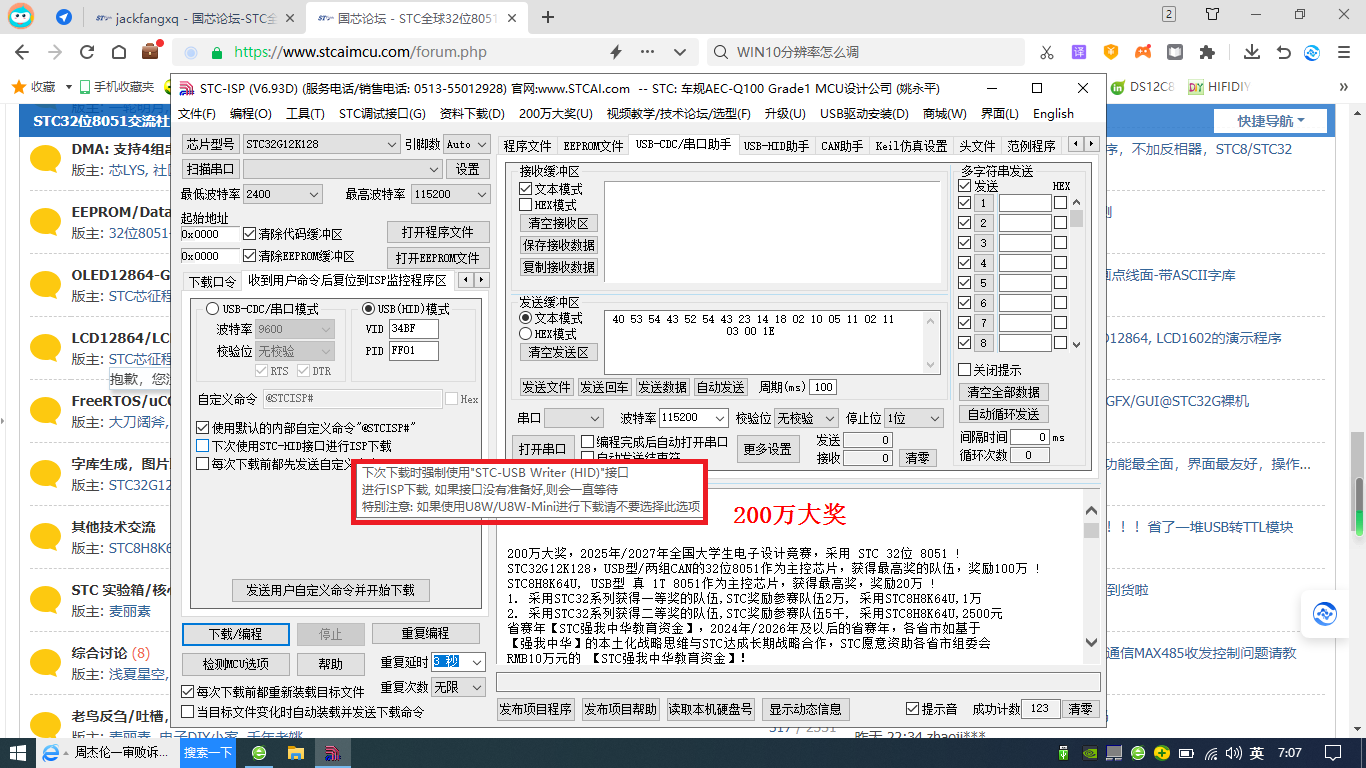This screenshot has width=1366, height=768.
Task: Click the scissors screenshot icon in browser toolbar
Action: (x=1047, y=52)
